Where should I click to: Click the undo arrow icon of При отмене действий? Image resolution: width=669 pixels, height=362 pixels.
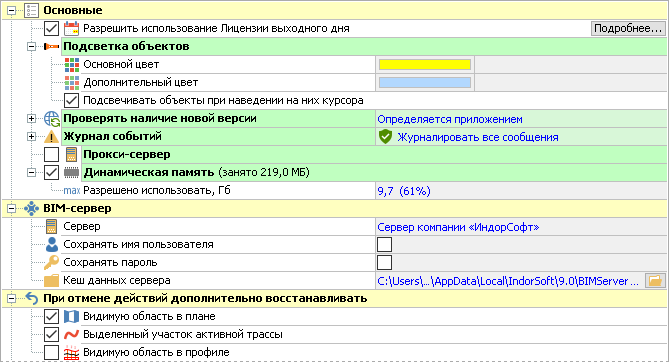(x=32, y=298)
